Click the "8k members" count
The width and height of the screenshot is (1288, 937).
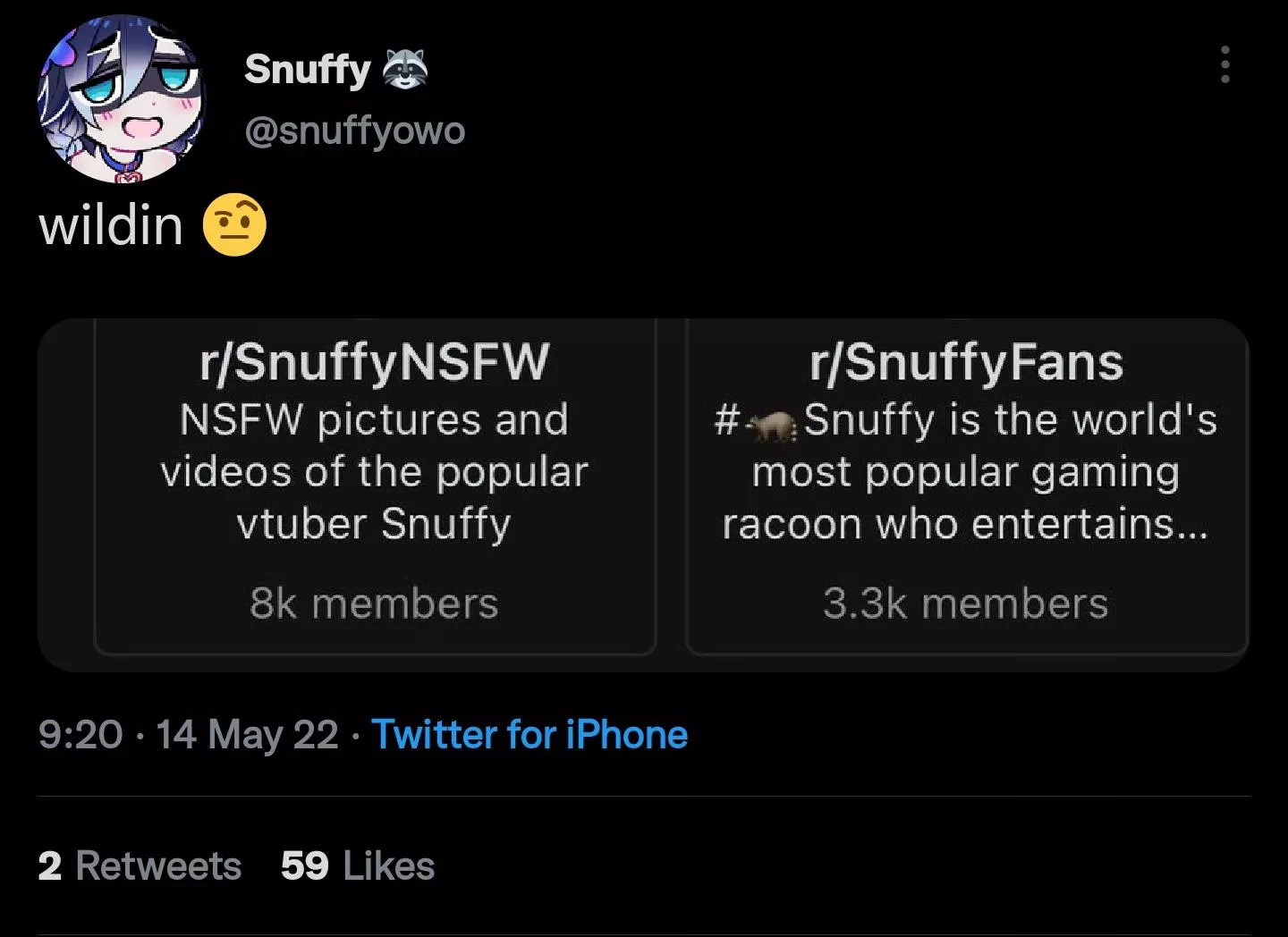pos(374,604)
